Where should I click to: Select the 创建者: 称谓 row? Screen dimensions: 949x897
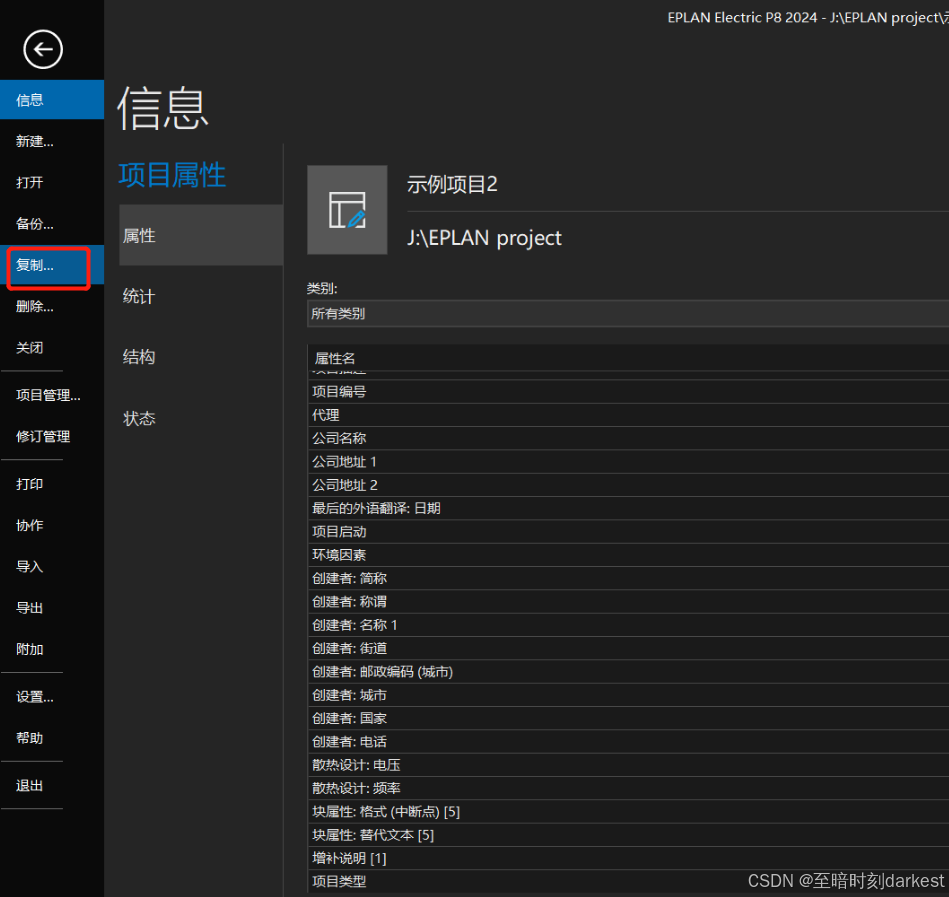(628, 602)
